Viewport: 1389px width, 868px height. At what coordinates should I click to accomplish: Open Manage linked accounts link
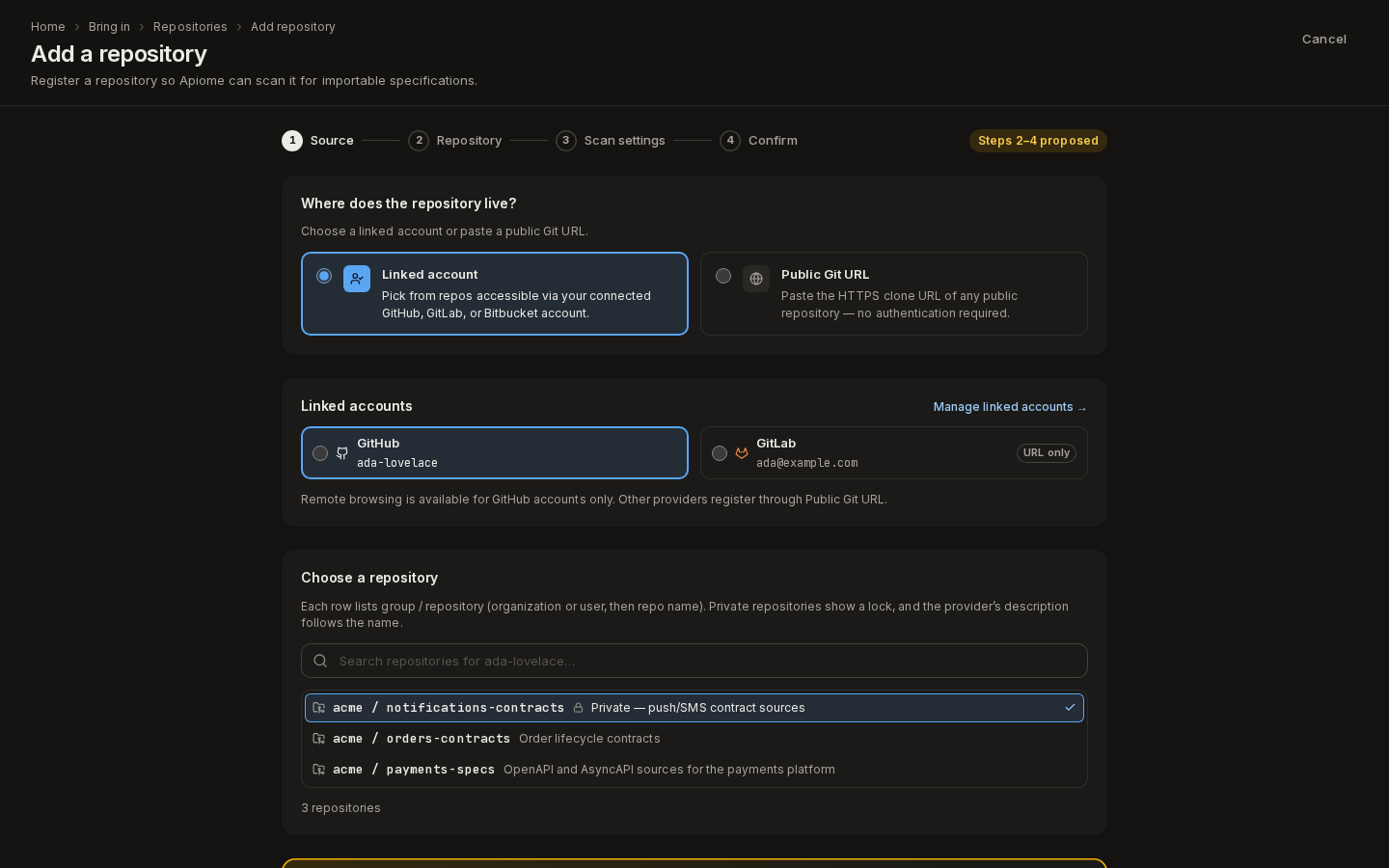(x=1010, y=407)
